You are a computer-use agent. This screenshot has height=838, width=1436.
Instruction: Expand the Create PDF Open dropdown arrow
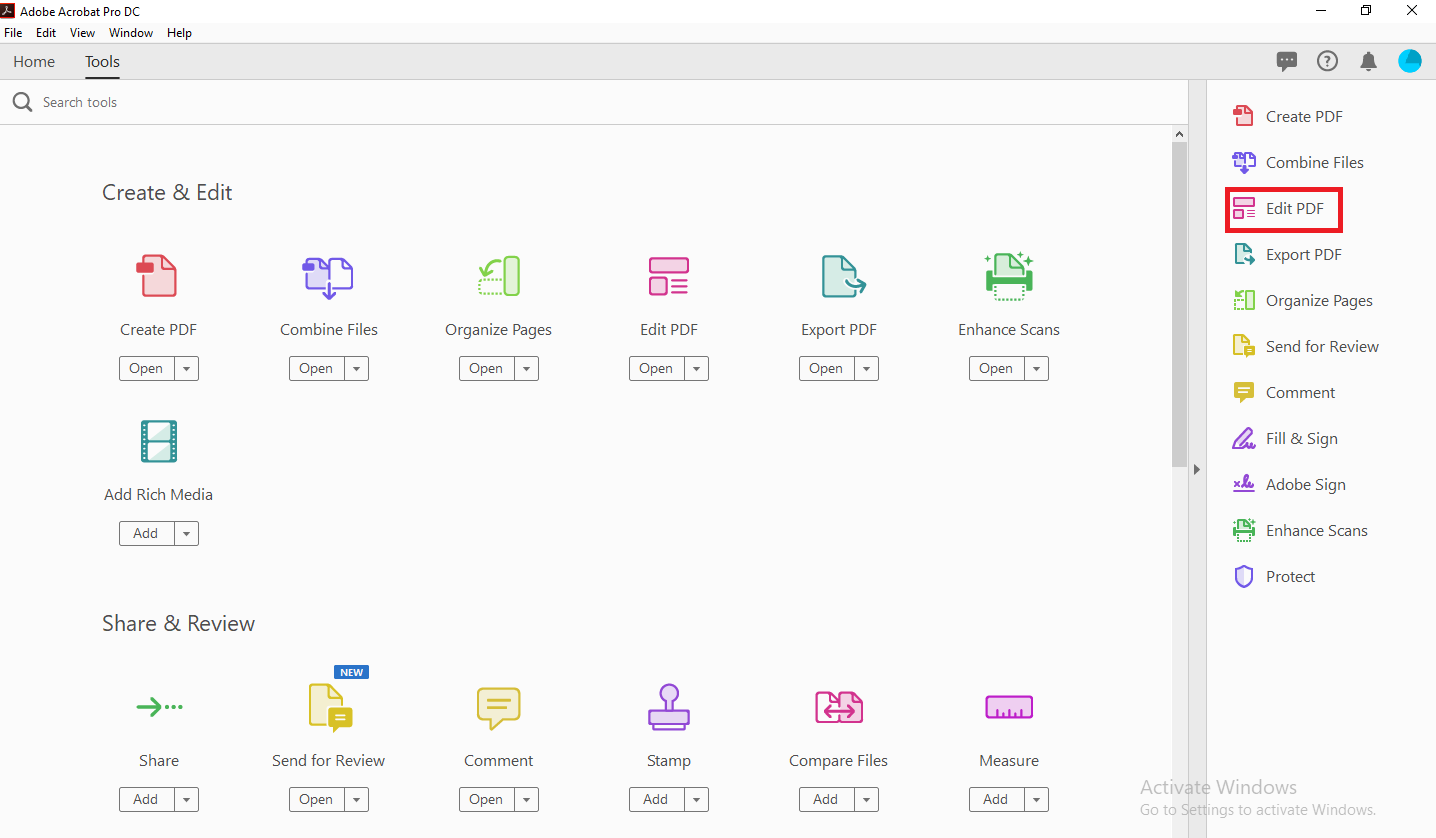pyautogui.click(x=186, y=368)
